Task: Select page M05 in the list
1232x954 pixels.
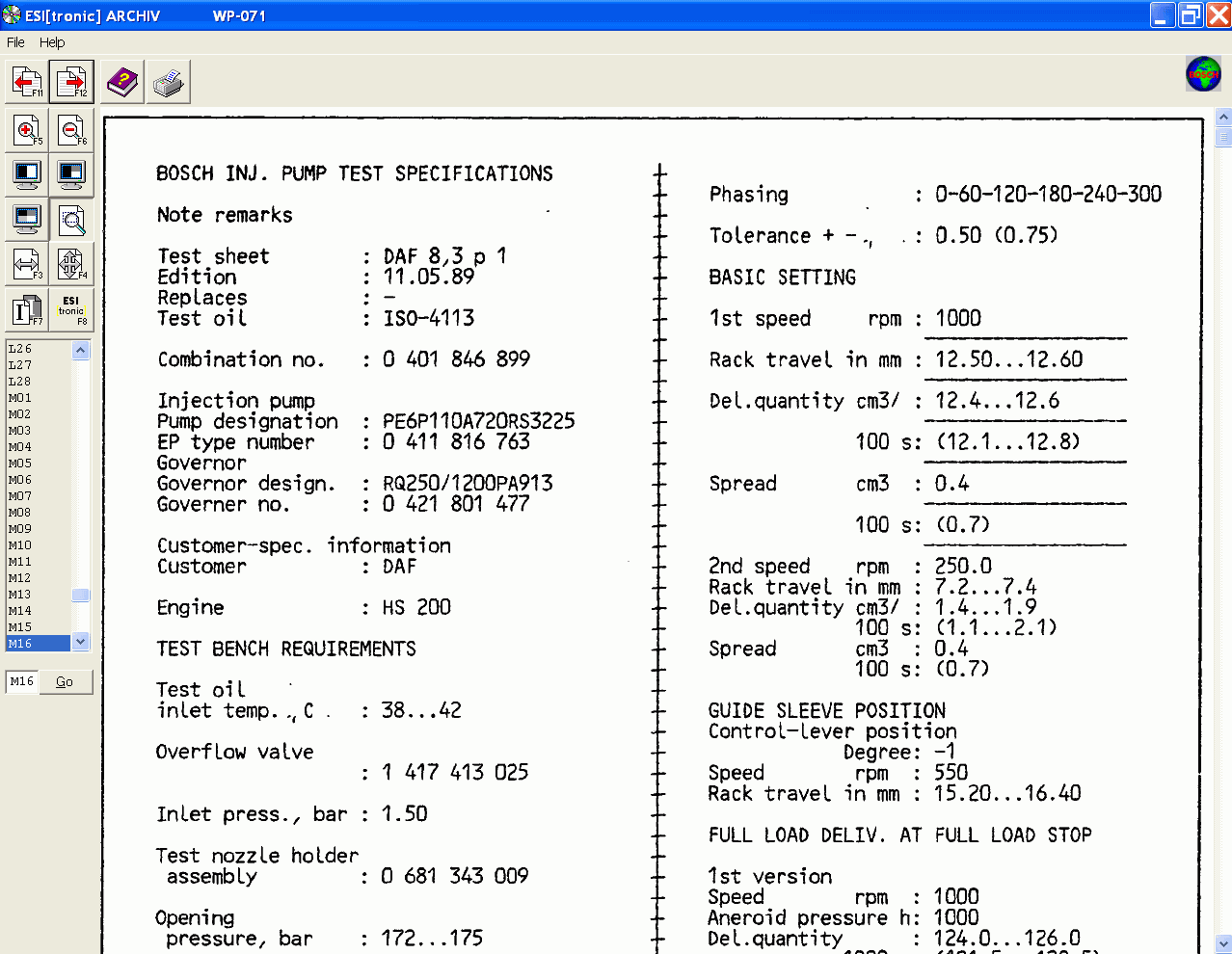Action: [39, 464]
